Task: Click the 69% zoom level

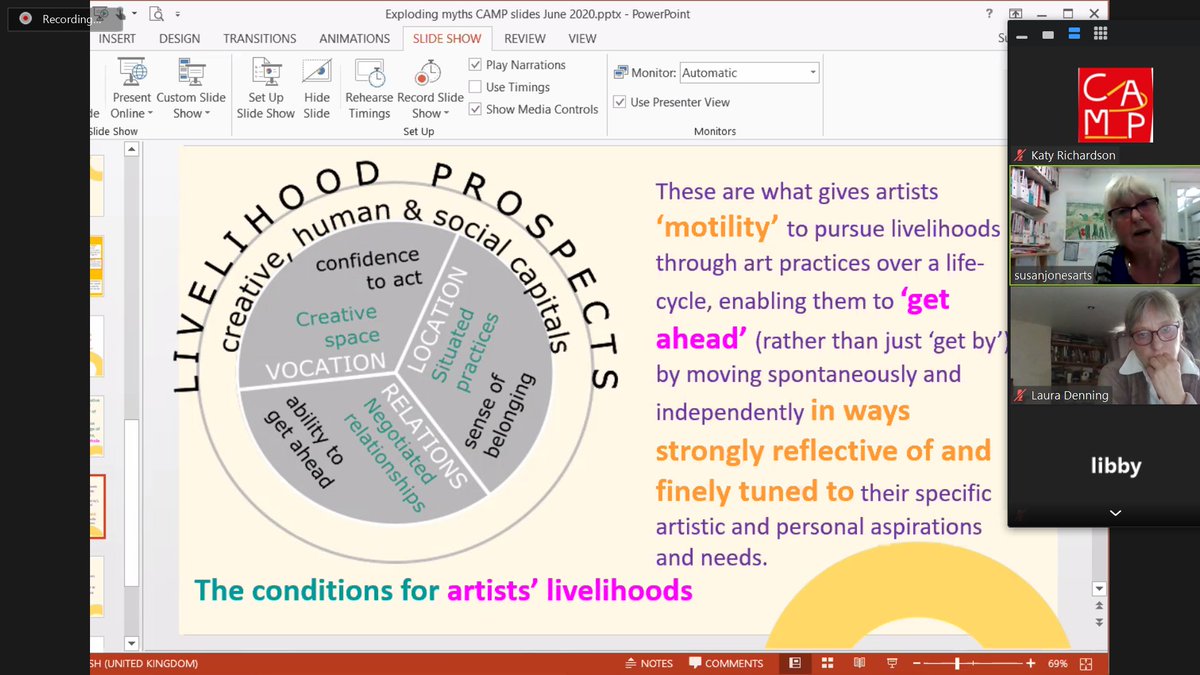Action: [1057, 663]
